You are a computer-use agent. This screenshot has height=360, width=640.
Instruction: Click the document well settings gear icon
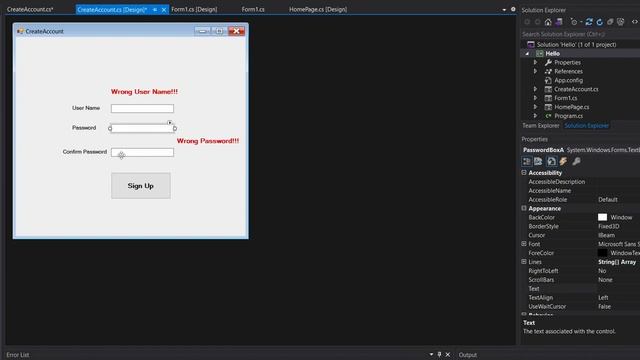tap(513, 9)
